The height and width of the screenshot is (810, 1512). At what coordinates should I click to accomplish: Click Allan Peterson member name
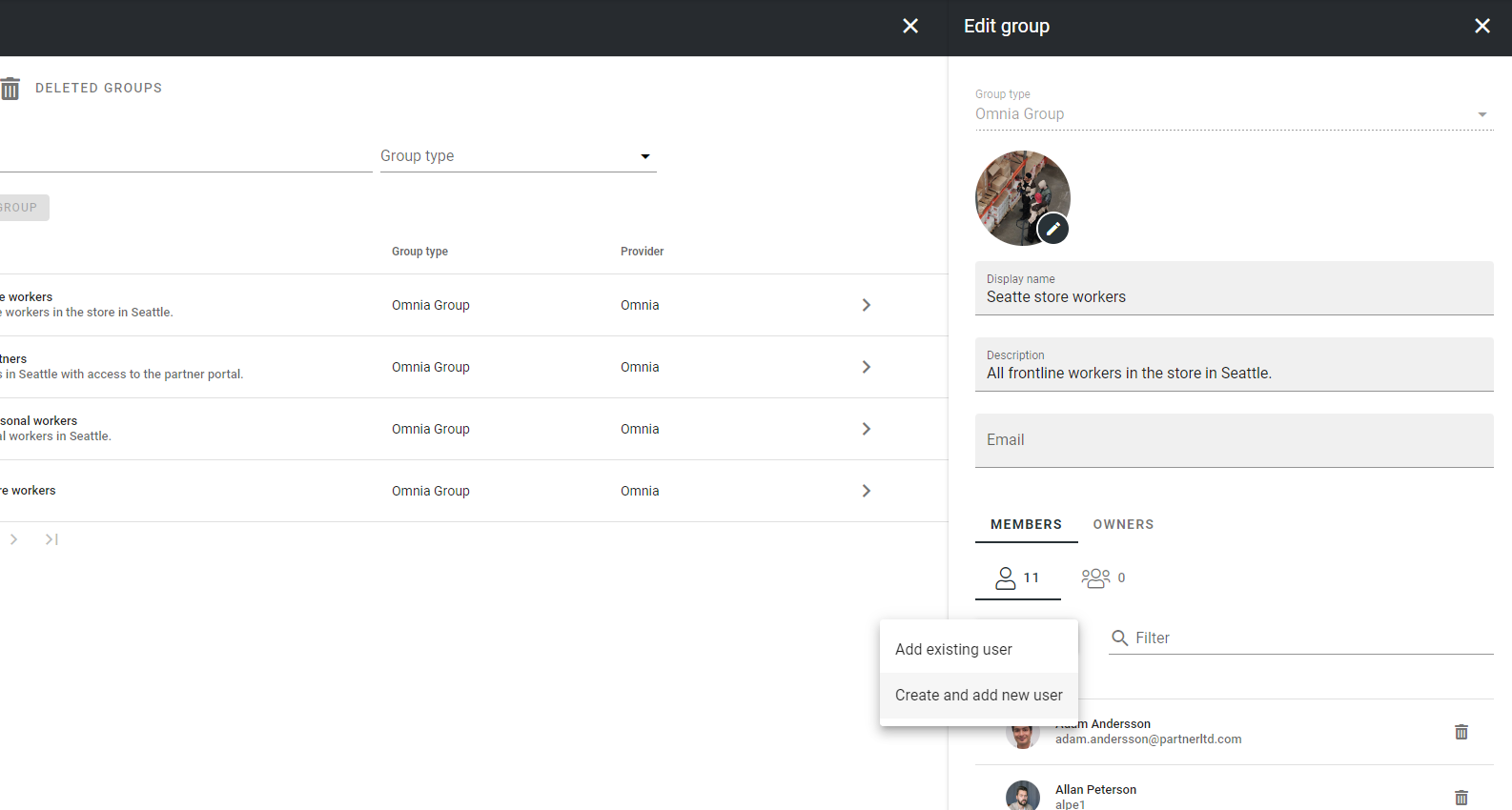click(1095, 790)
